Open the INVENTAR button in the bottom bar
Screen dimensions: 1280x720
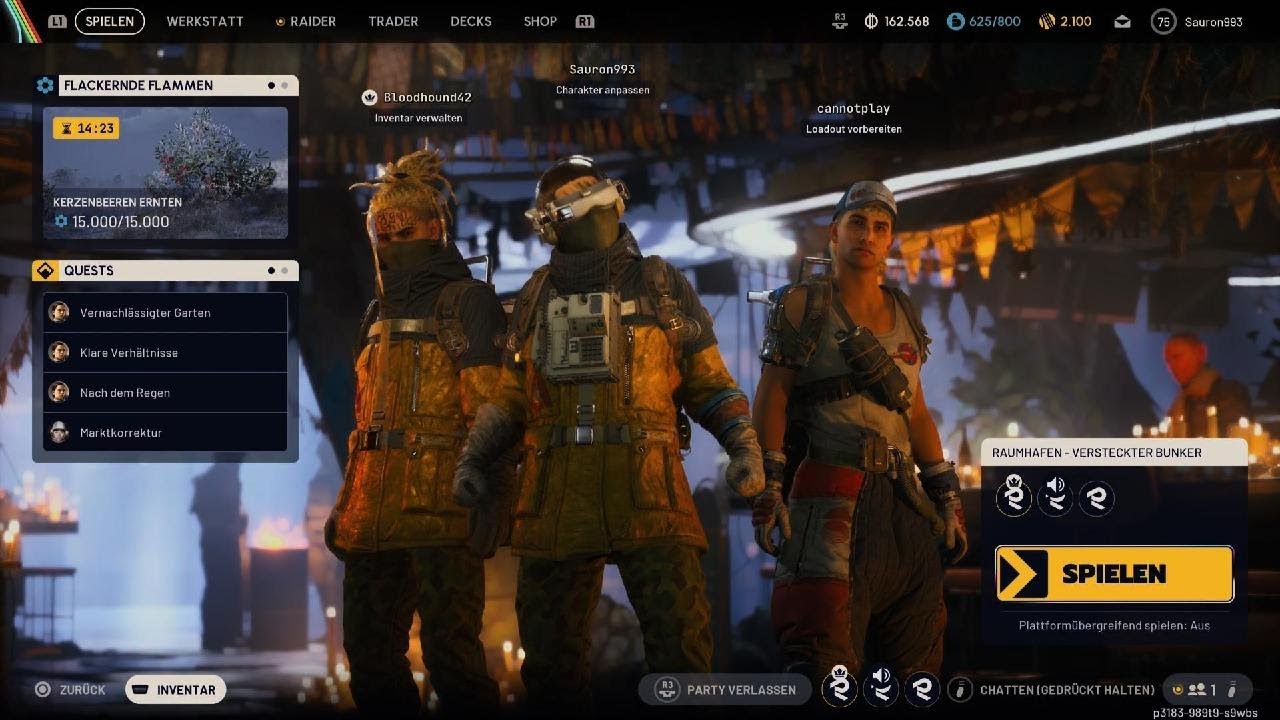(175, 689)
